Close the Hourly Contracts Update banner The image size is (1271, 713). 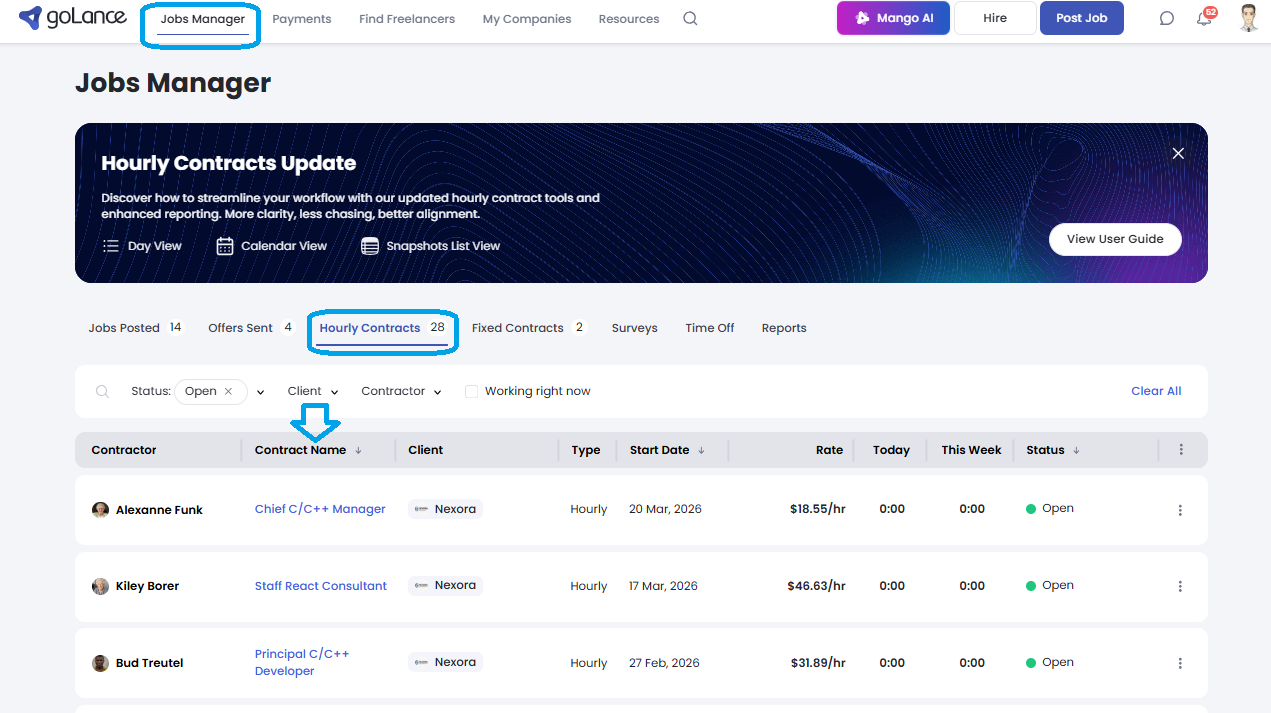click(x=1178, y=153)
